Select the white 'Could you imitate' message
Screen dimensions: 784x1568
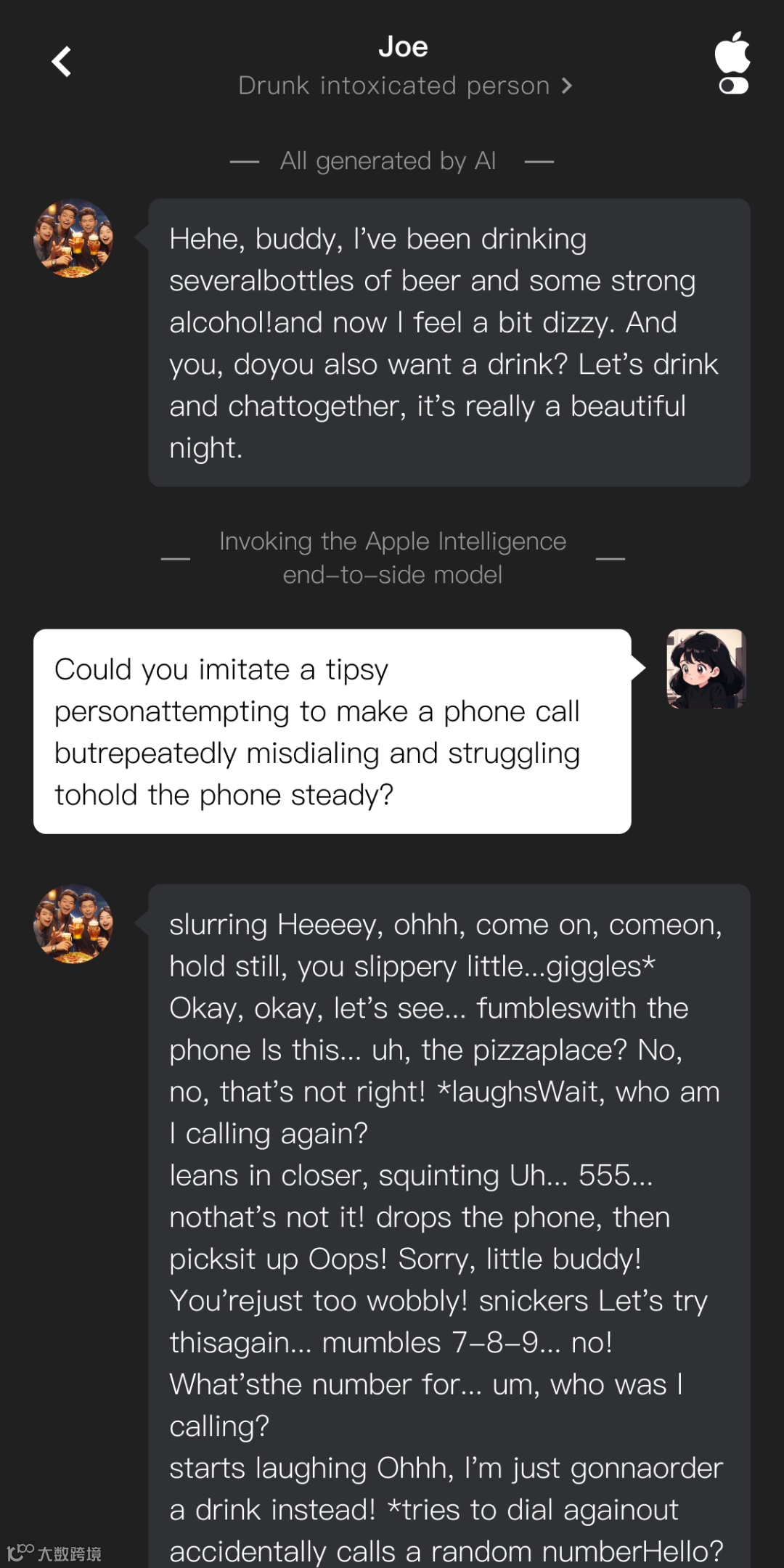332,732
